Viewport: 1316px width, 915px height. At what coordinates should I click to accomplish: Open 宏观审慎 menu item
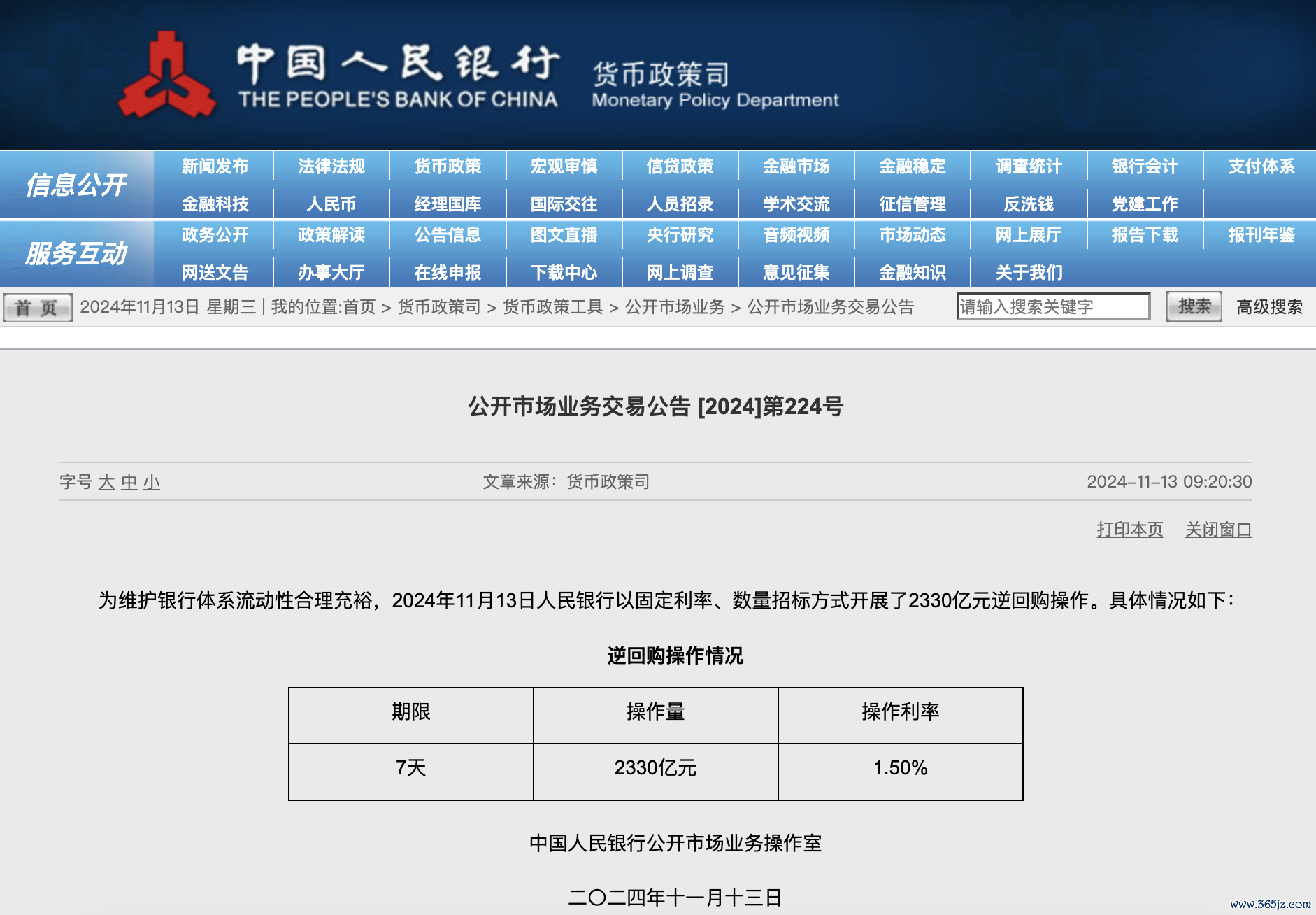point(564,166)
